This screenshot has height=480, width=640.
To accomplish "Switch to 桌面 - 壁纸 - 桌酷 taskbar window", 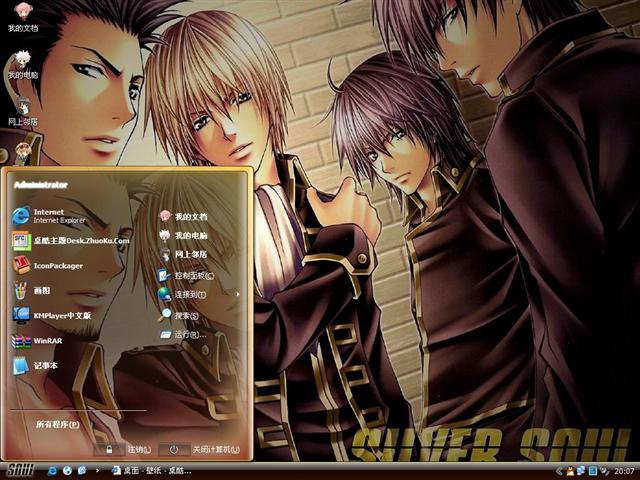I will tap(151, 471).
